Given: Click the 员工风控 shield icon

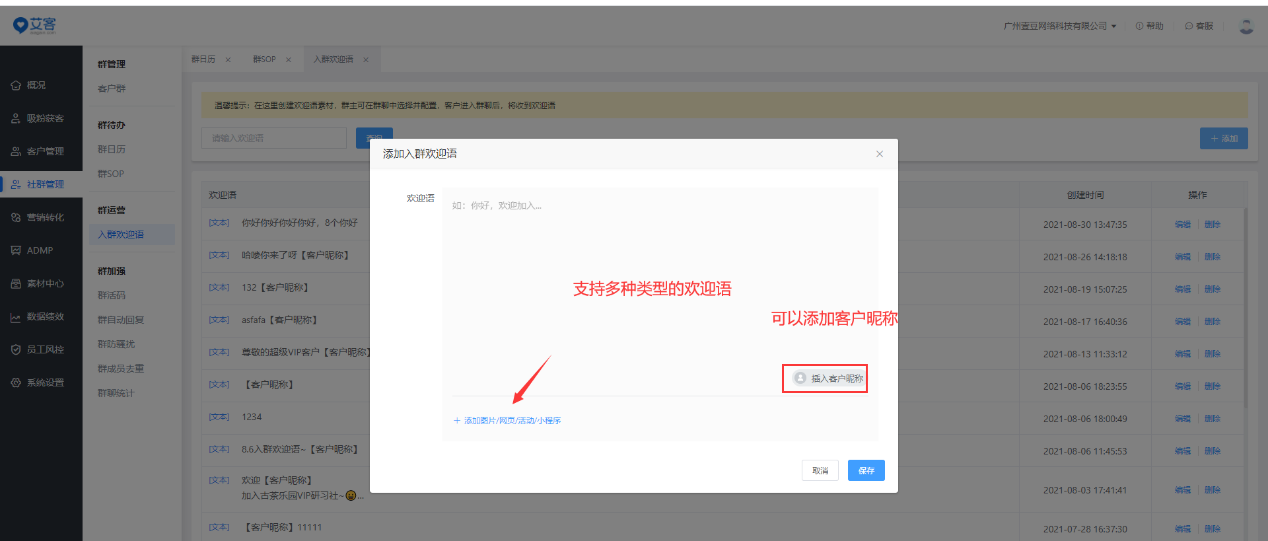Looking at the screenshot, I should (16, 350).
